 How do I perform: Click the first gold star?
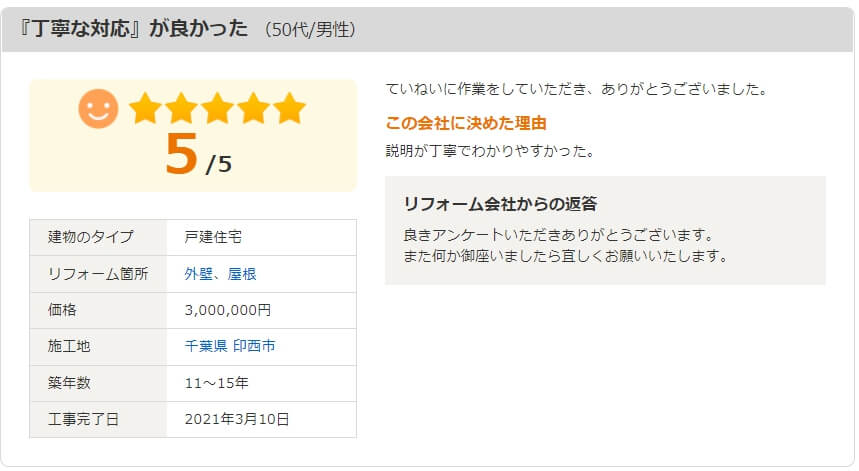click(x=145, y=108)
